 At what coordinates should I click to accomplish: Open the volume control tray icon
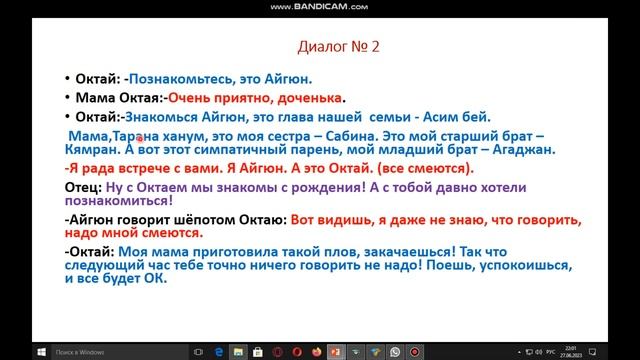click(x=539, y=352)
